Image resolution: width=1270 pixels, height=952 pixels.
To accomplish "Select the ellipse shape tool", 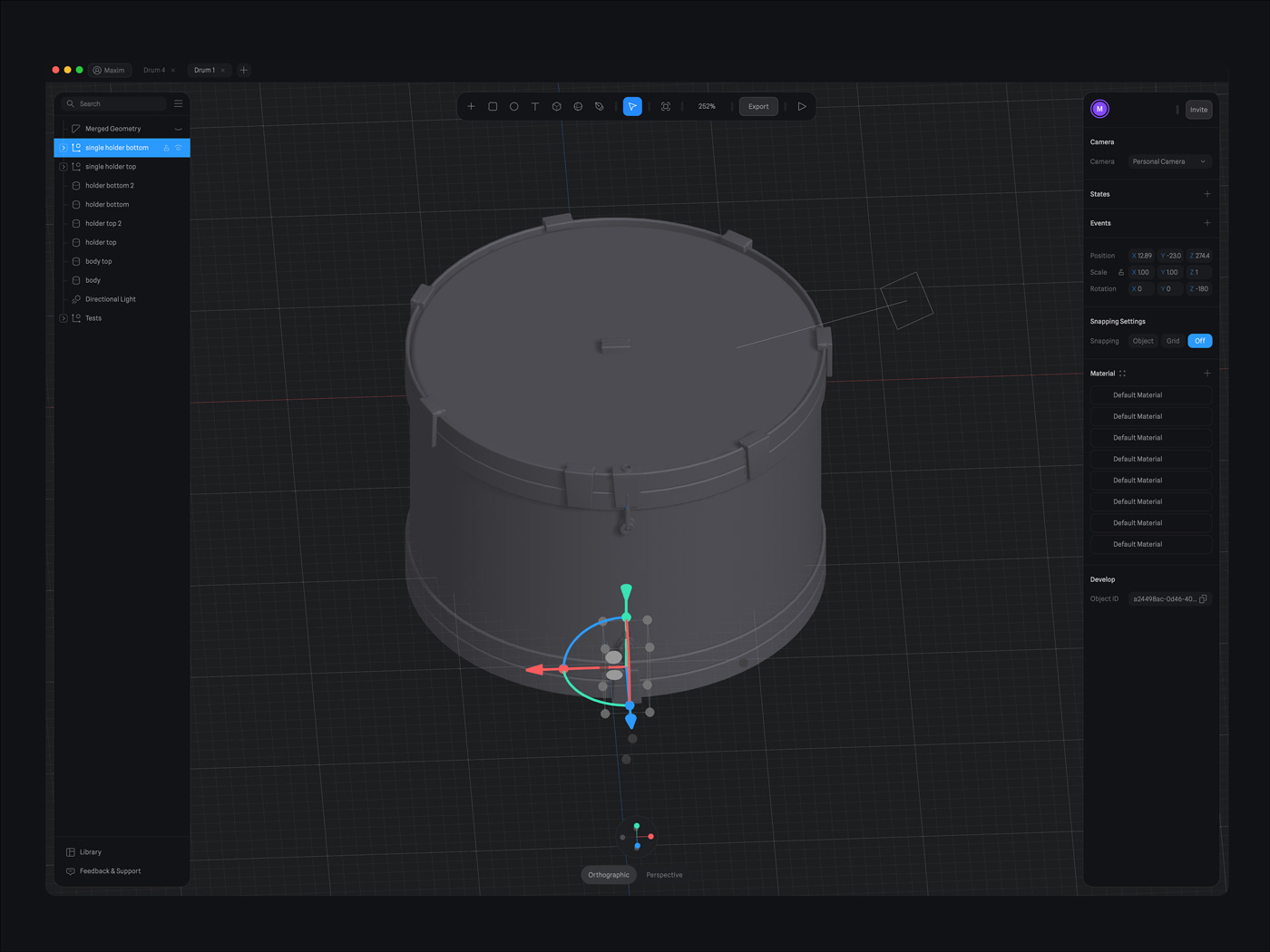I will coord(513,106).
